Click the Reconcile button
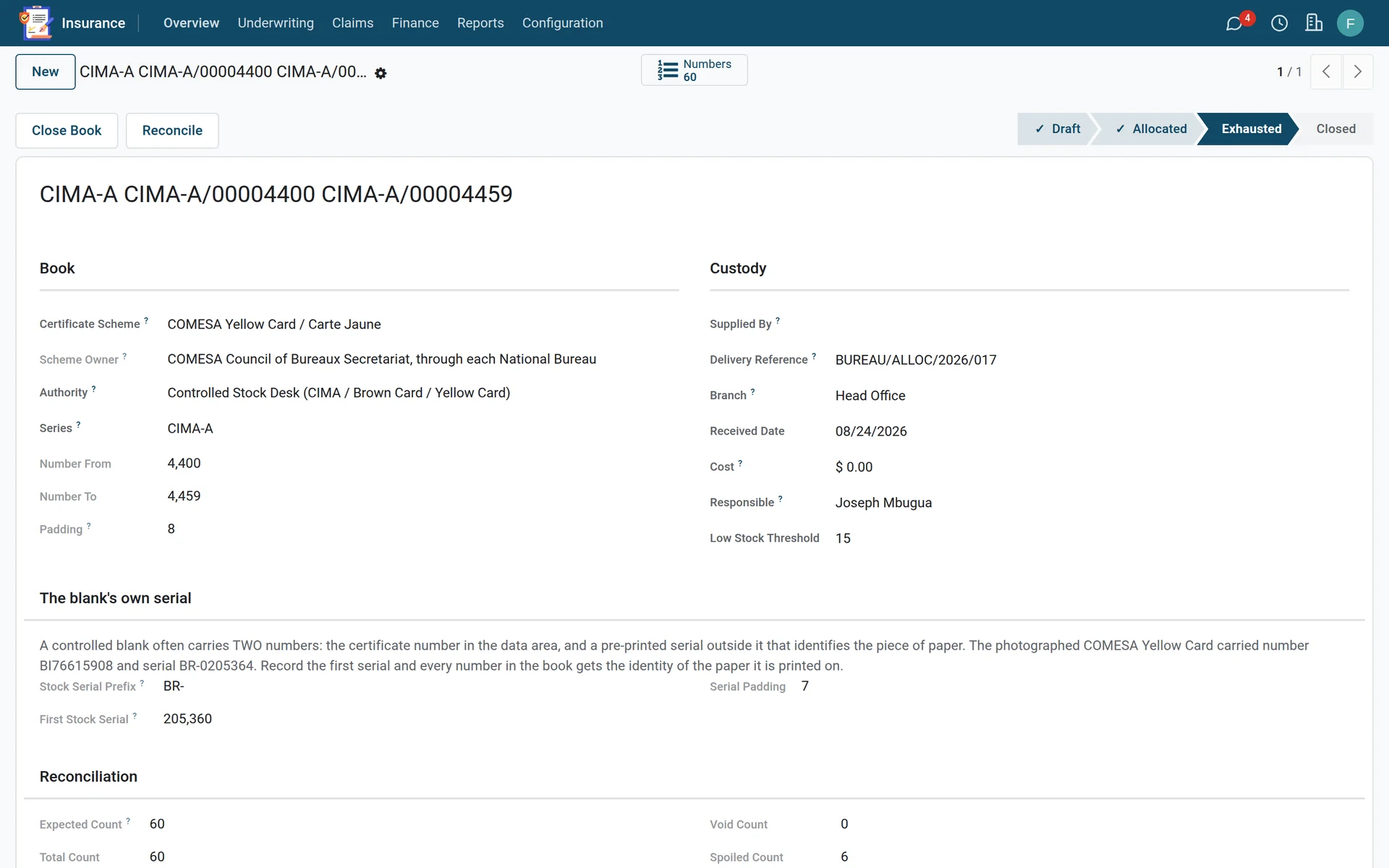This screenshot has height=868, width=1389. (x=172, y=130)
